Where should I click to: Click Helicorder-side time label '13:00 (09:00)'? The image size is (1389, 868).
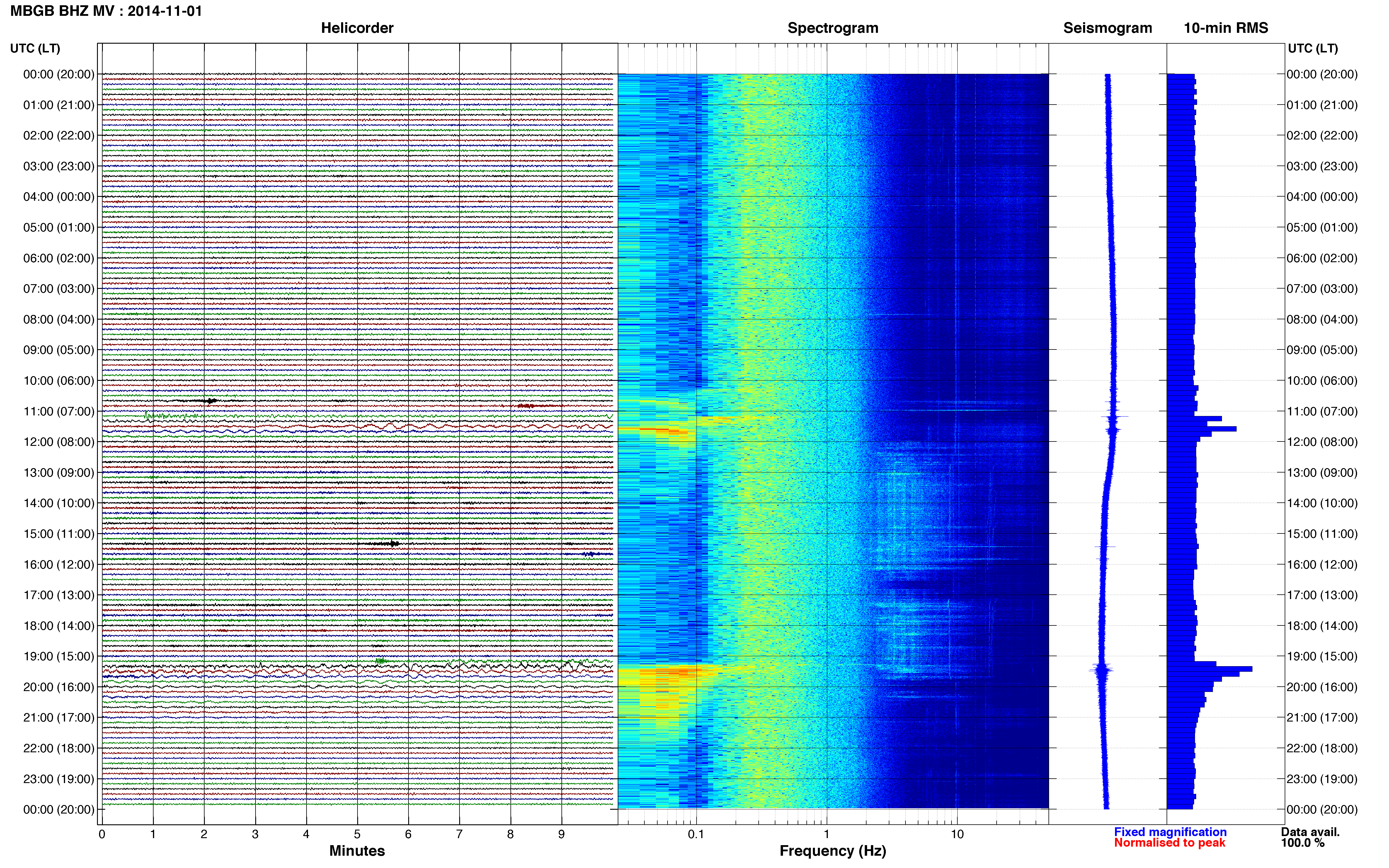[x=59, y=473]
